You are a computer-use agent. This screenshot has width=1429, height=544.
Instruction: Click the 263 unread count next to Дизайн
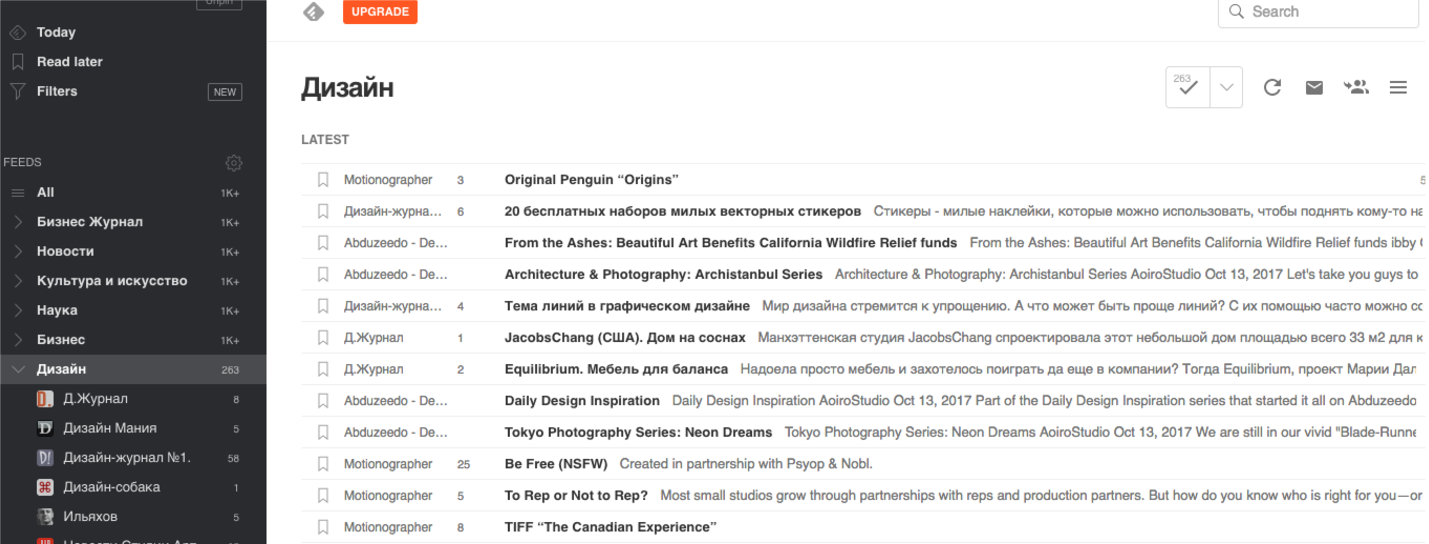coord(230,370)
